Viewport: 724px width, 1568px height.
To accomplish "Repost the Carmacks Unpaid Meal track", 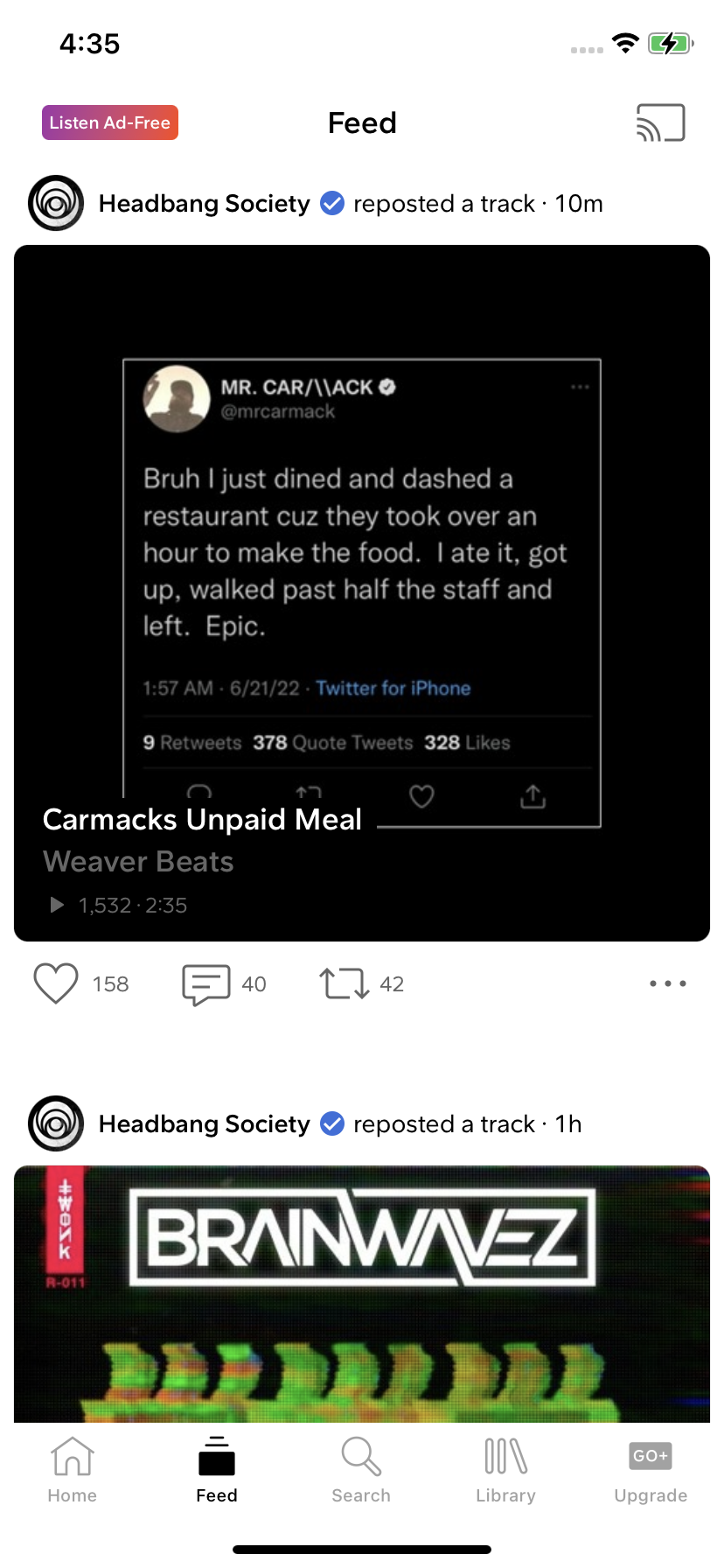I will (344, 983).
